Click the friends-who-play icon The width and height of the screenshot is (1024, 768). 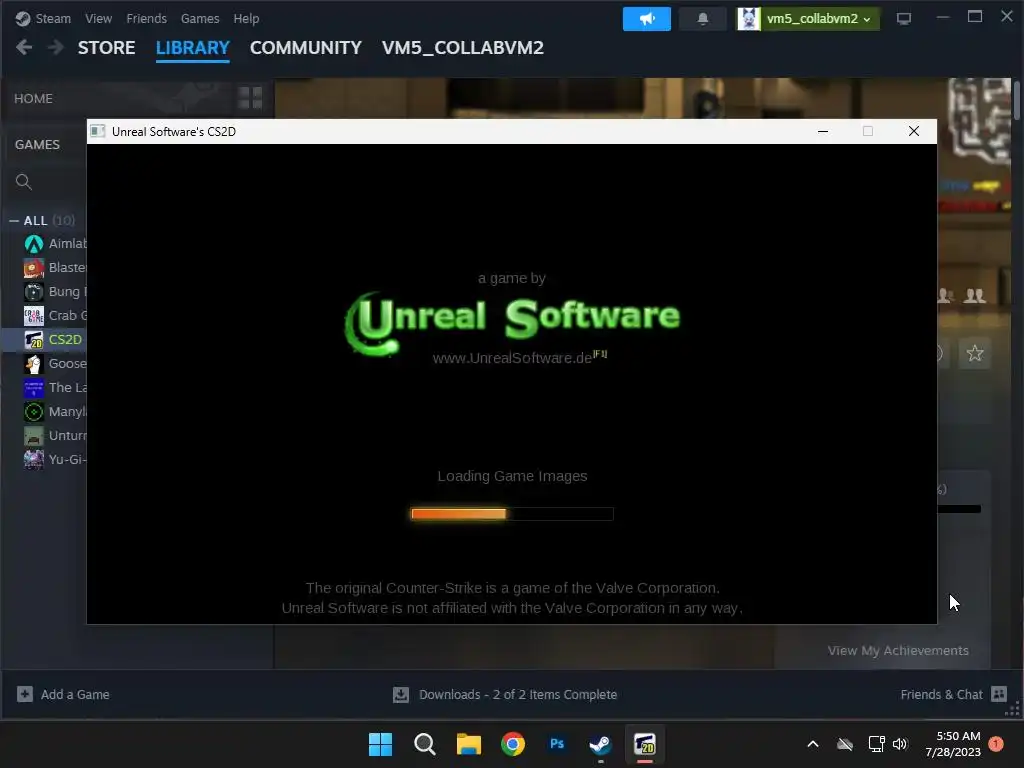(x=975, y=296)
